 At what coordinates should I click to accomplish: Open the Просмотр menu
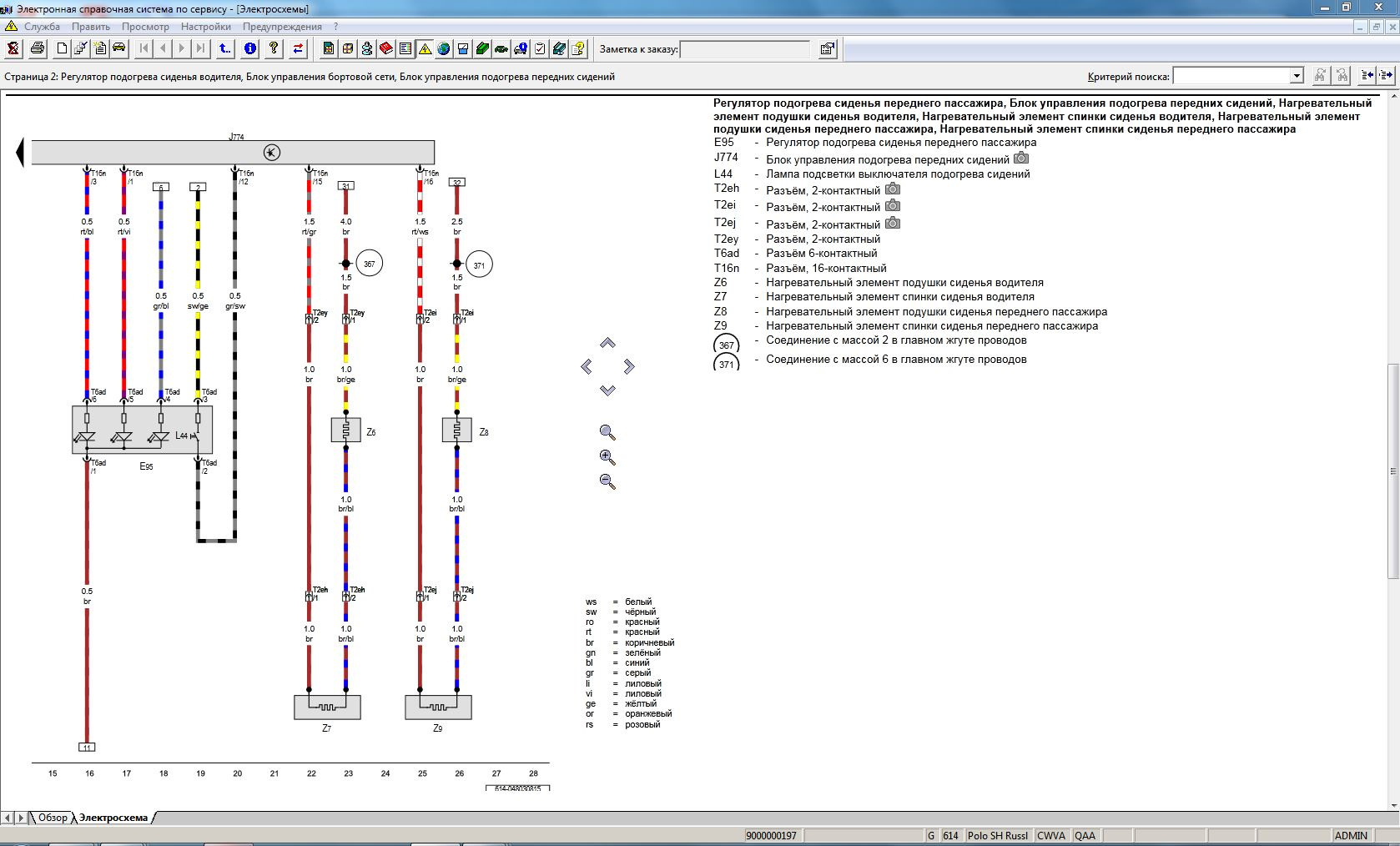[x=145, y=27]
